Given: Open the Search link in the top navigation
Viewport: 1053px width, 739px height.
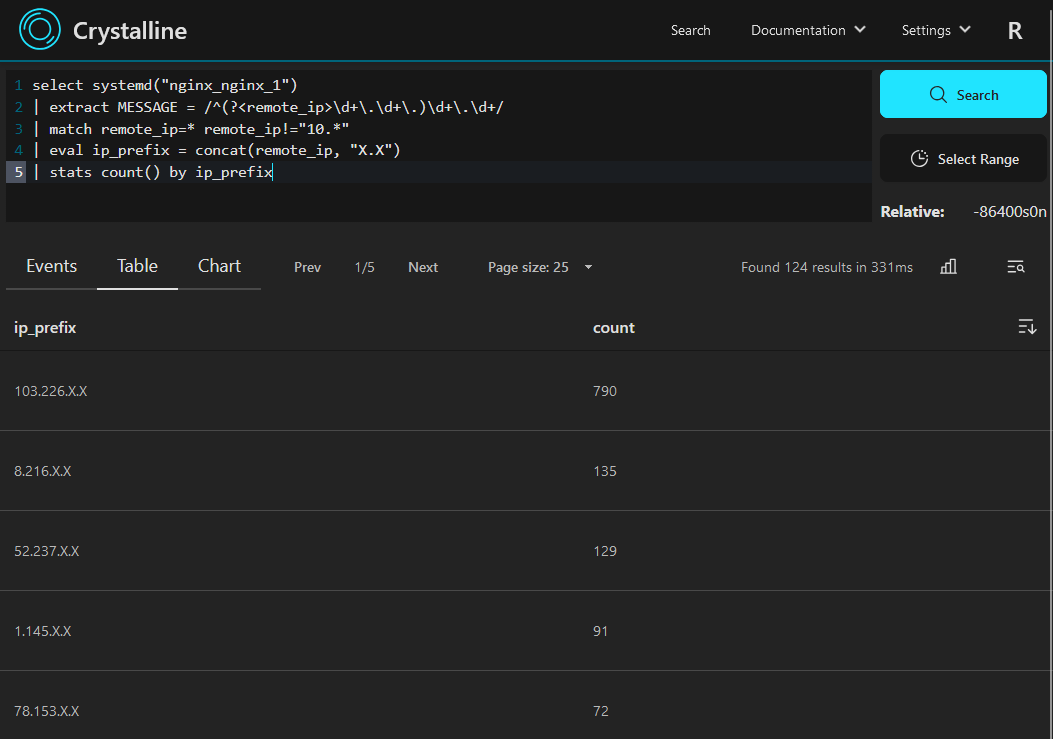Looking at the screenshot, I should tap(690, 30).
